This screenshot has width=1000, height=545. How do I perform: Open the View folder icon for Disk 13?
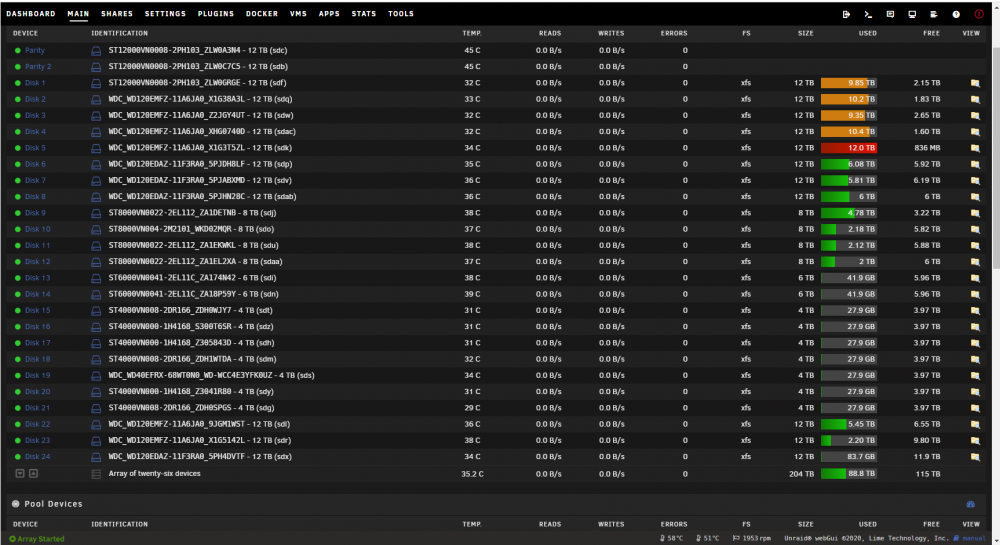click(x=974, y=278)
